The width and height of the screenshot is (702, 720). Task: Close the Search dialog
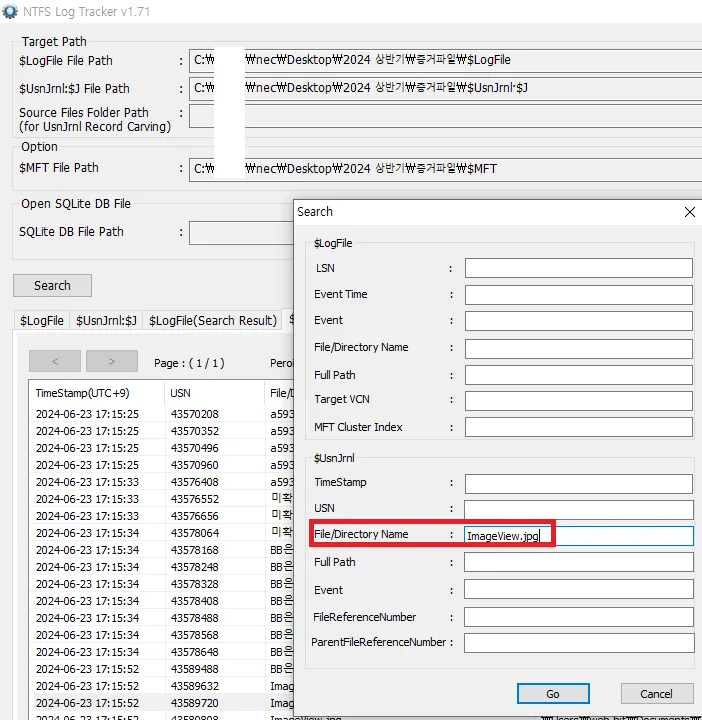[x=688, y=212]
